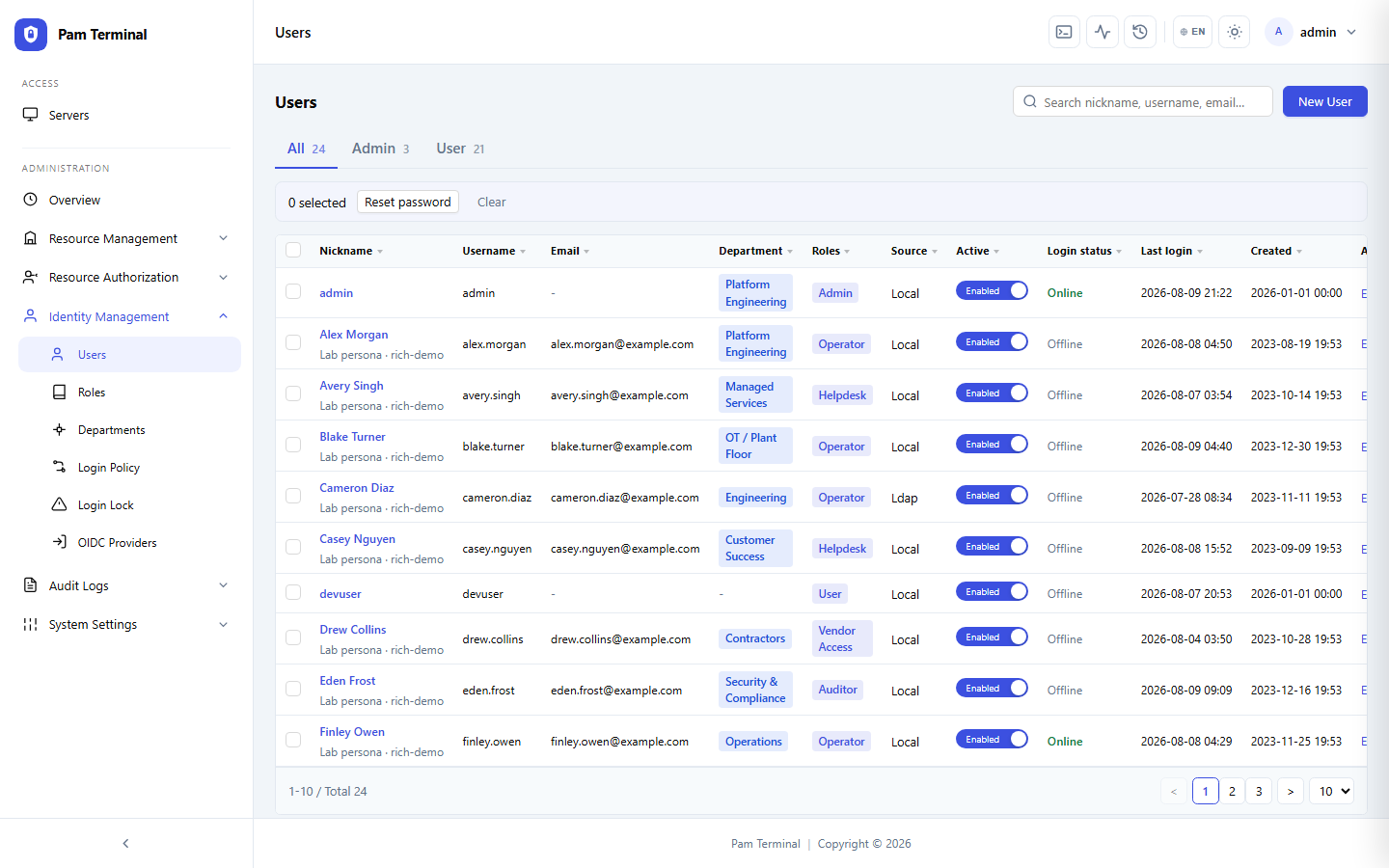Expand the Resource Management menu chevron
The width and height of the screenshot is (1389, 868).
(223, 238)
